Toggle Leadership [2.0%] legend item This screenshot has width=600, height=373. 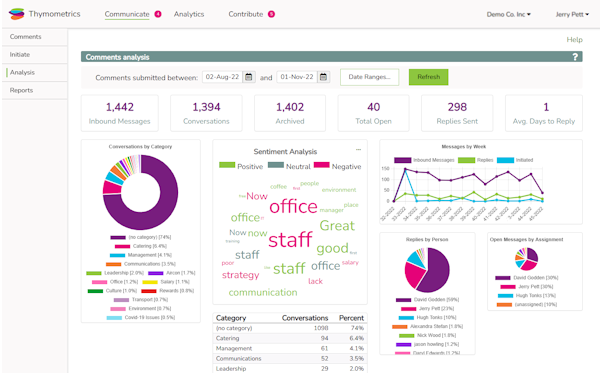115,273
